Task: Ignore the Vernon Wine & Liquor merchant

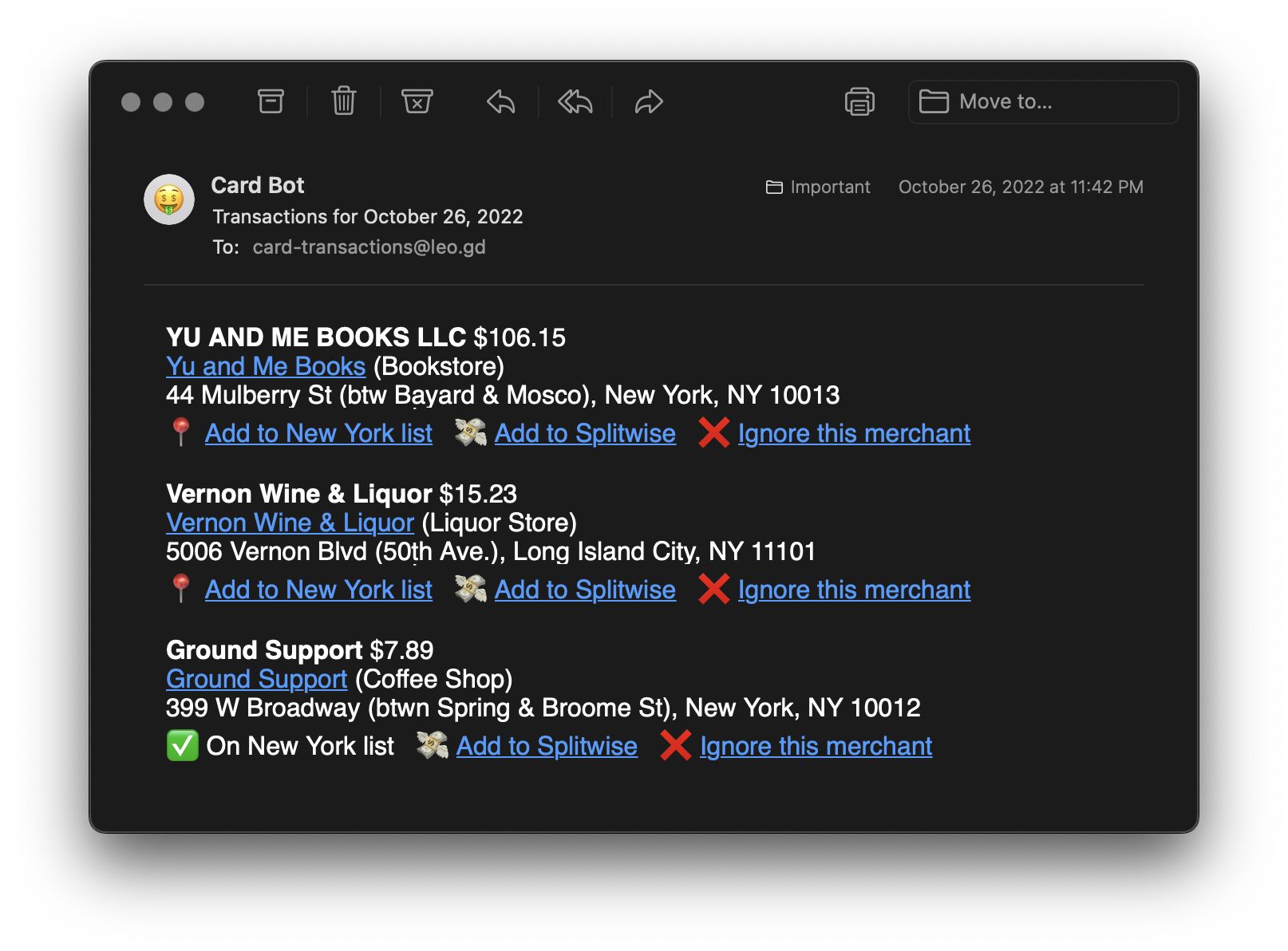Action: click(854, 590)
